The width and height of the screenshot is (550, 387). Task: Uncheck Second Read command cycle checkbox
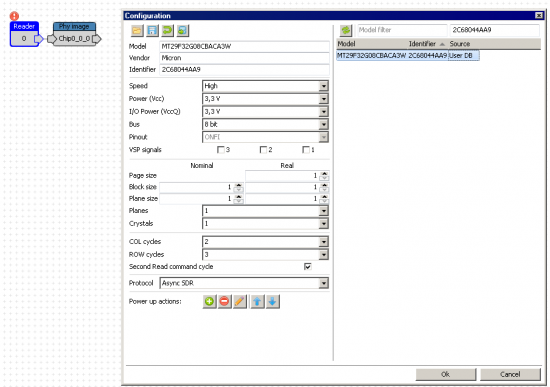click(x=308, y=267)
